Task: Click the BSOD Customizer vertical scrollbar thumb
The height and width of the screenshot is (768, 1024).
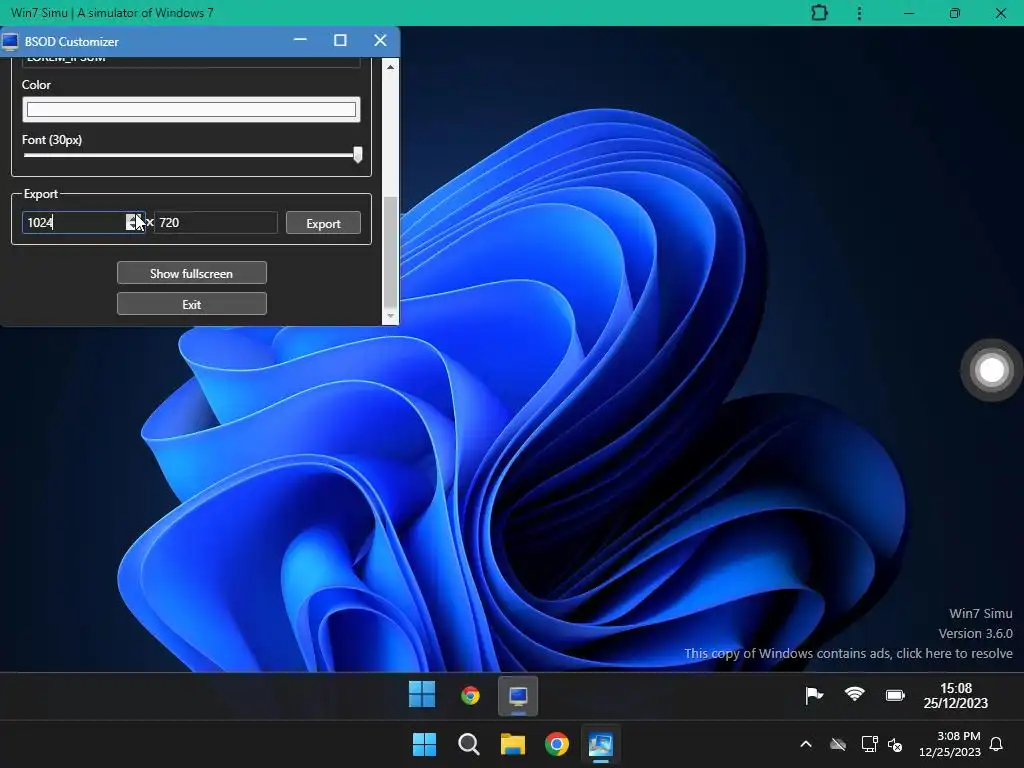Action: click(x=390, y=251)
